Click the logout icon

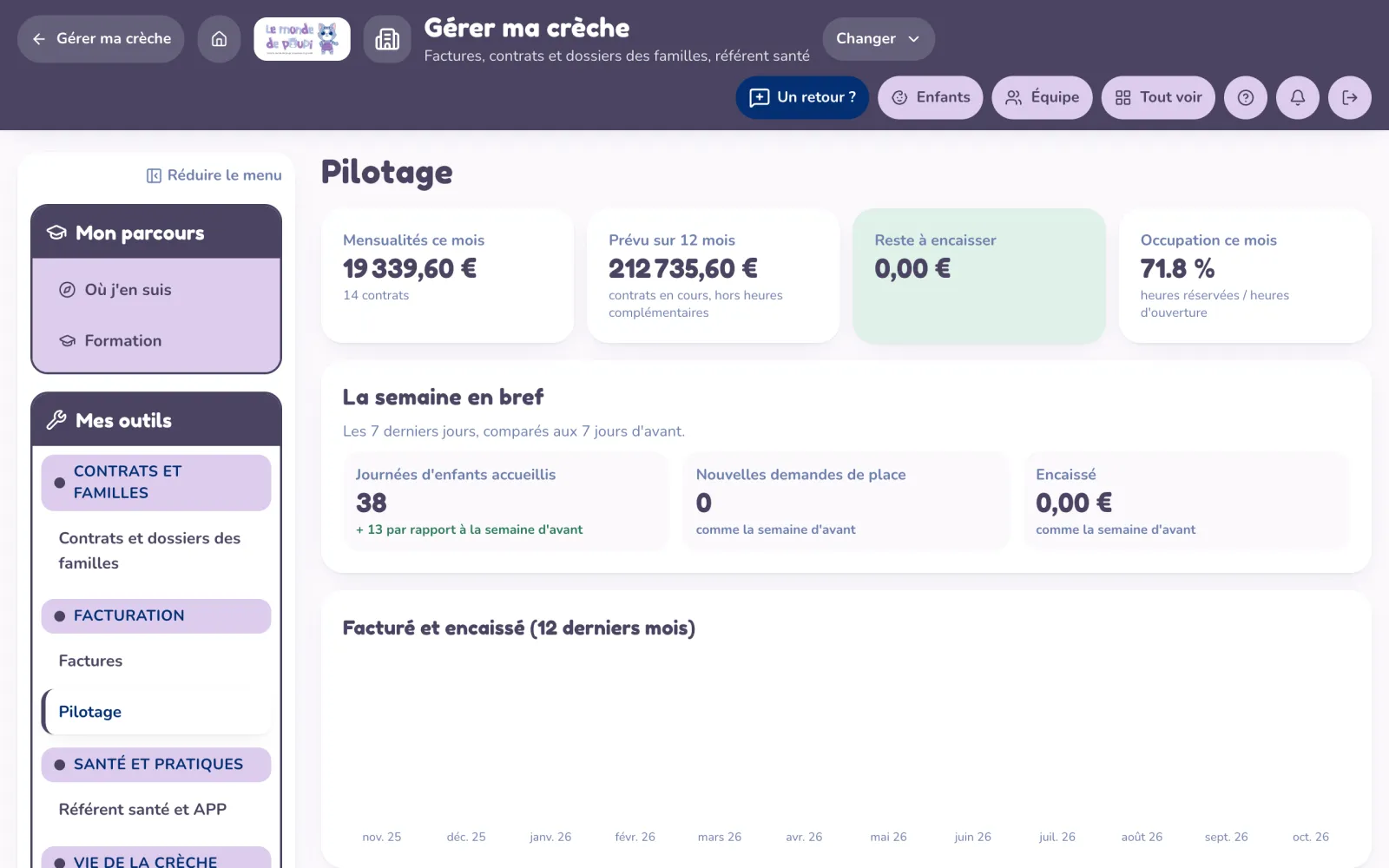coord(1350,97)
